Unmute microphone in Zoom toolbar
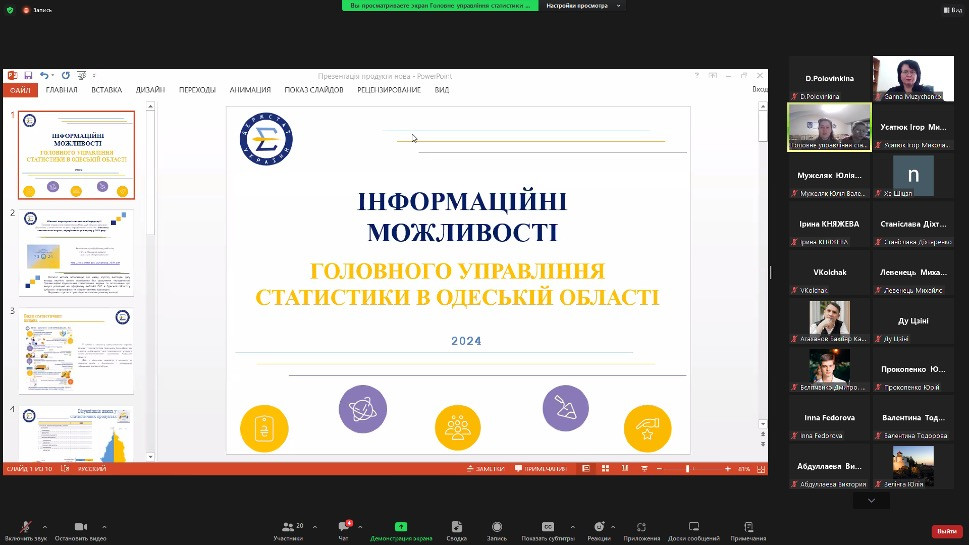The height and width of the screenshot is (546, 970). click(25, 530)
